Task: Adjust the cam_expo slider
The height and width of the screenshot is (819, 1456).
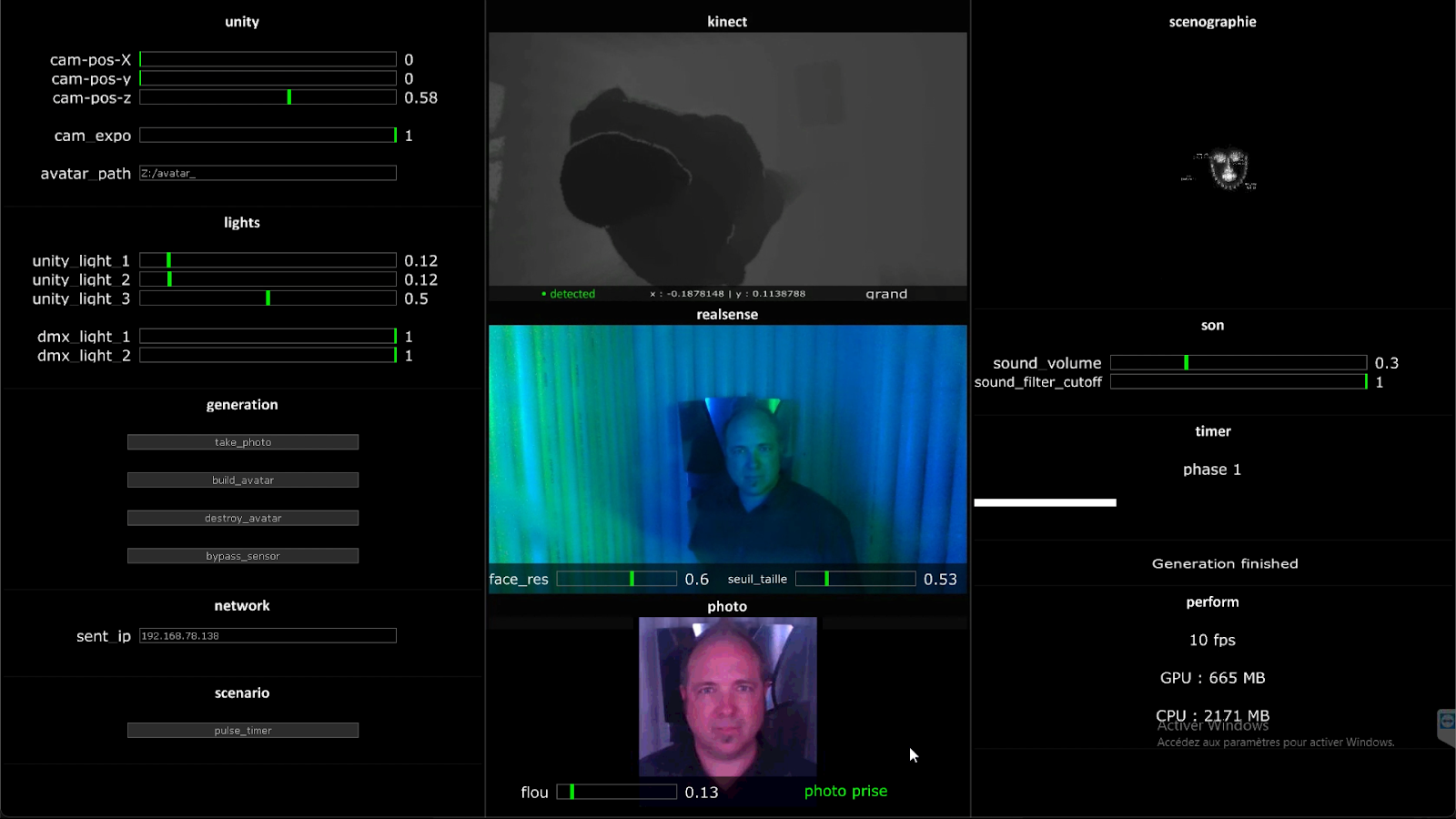Action: click(x=268, y=136)
